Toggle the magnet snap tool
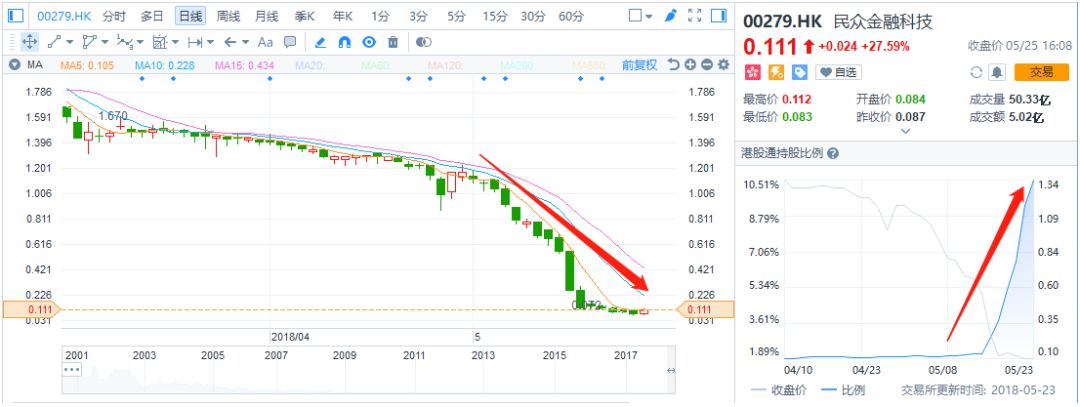1080x407 pixels. coord(344,42)
